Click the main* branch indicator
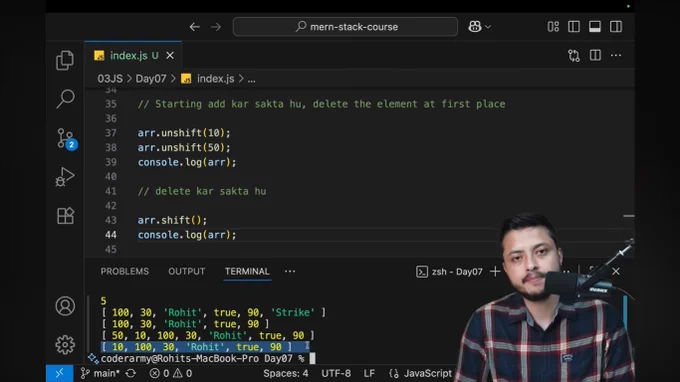 click(101, 373)
